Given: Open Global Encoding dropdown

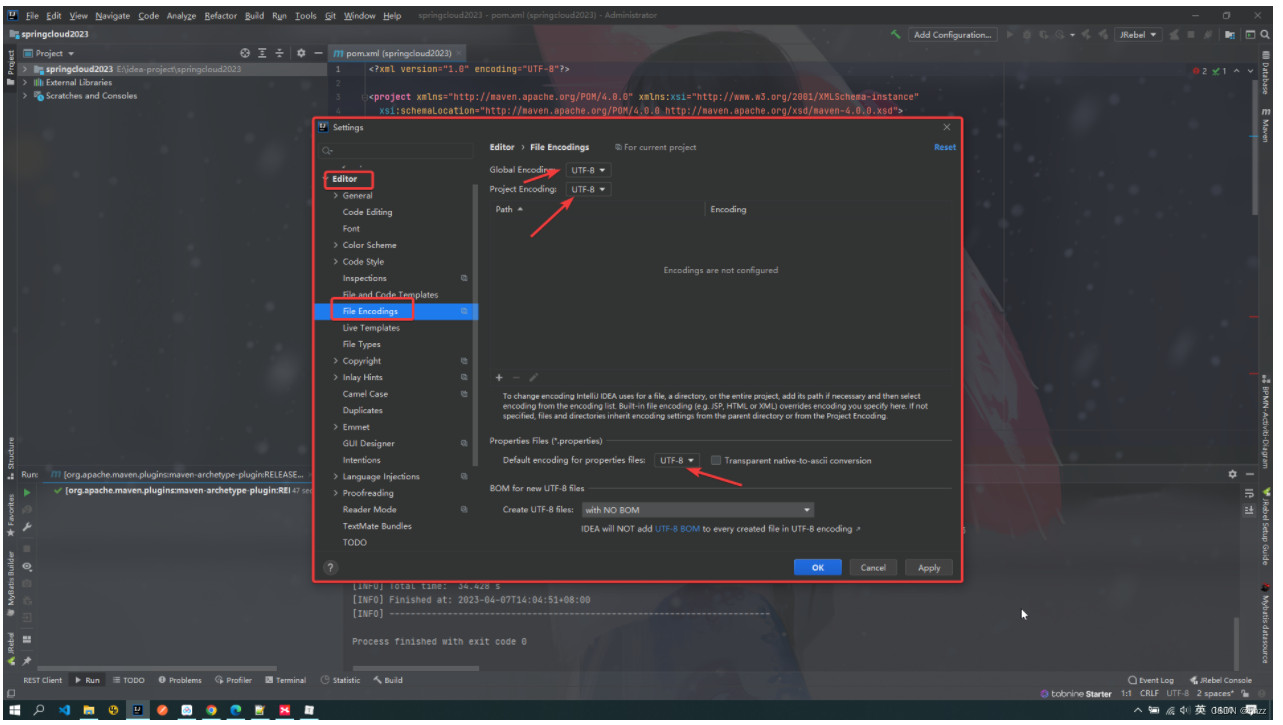Looking at the screenshot, I should tap(588, 170).
